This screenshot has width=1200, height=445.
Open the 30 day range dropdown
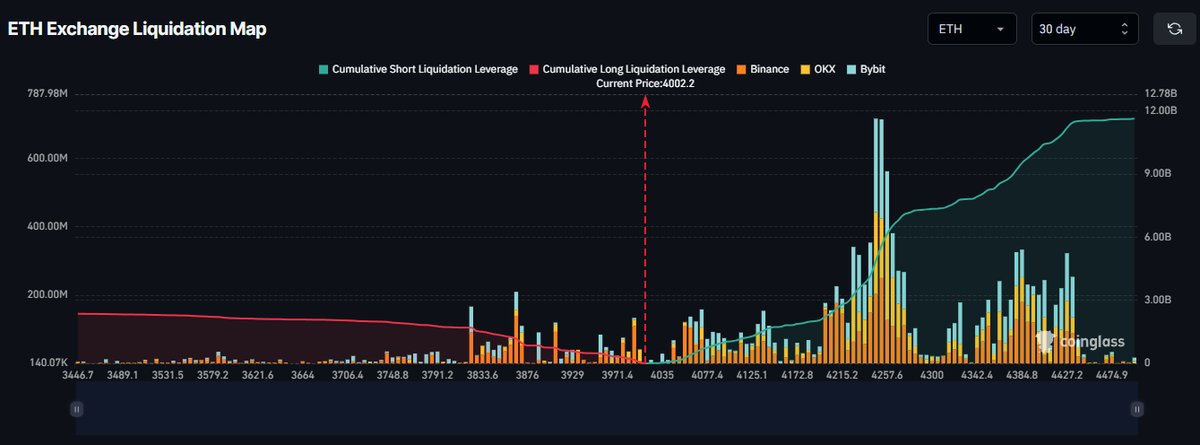pyautogui.click(x=1084, y=29)
